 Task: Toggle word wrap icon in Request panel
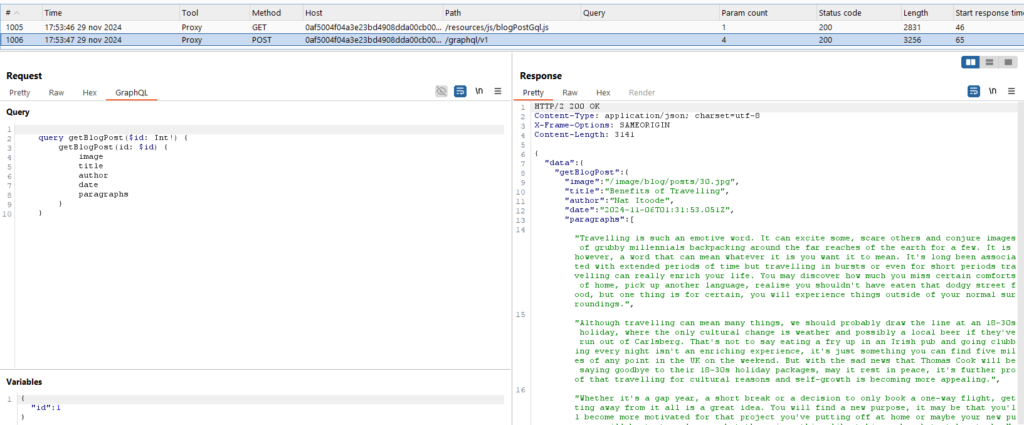[460, 91]
